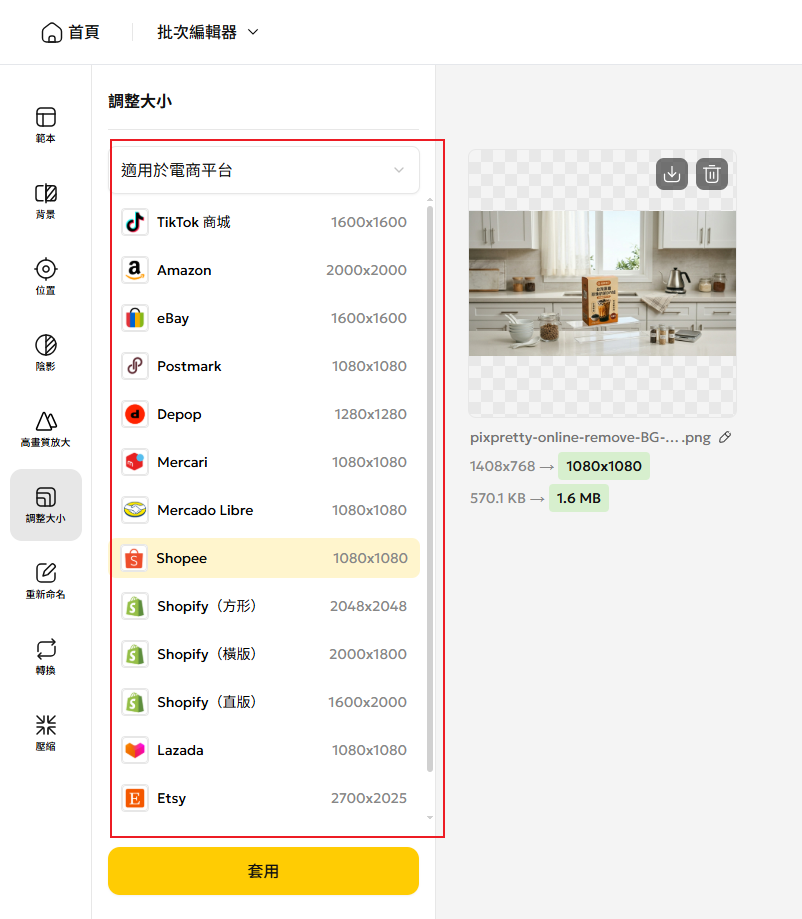Click the 1.6 MB output file size badge

579,498
